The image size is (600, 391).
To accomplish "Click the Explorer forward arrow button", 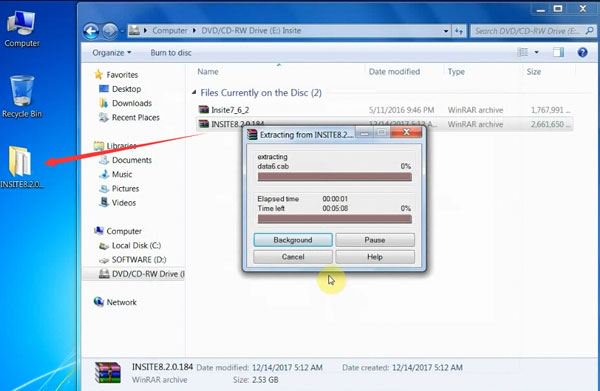I will 110,31.
